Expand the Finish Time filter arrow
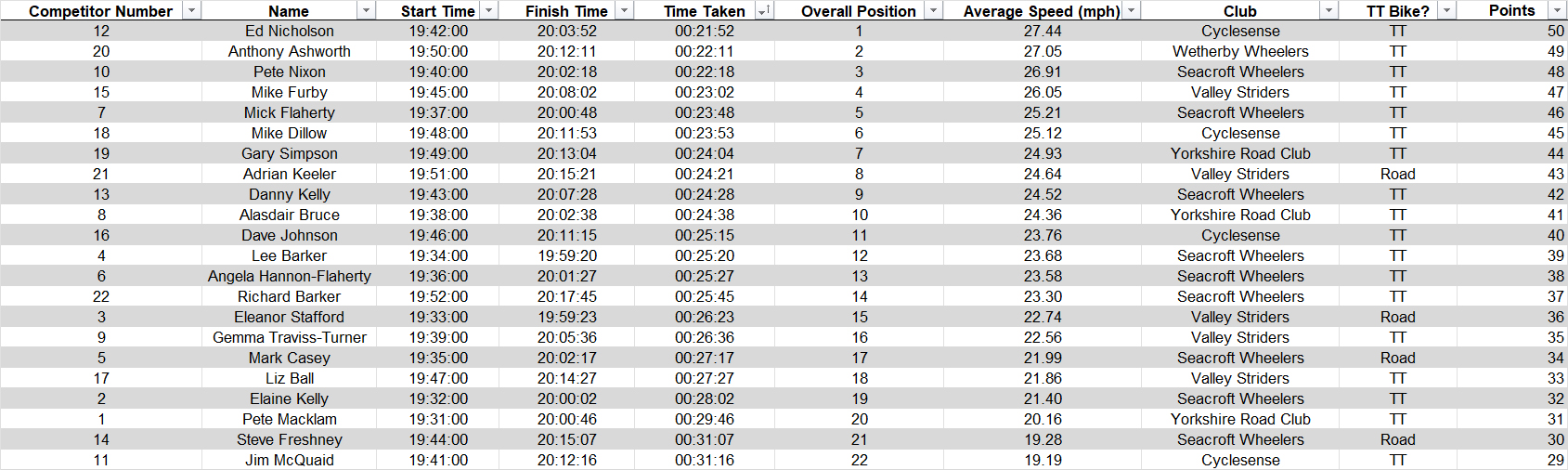 625,11
